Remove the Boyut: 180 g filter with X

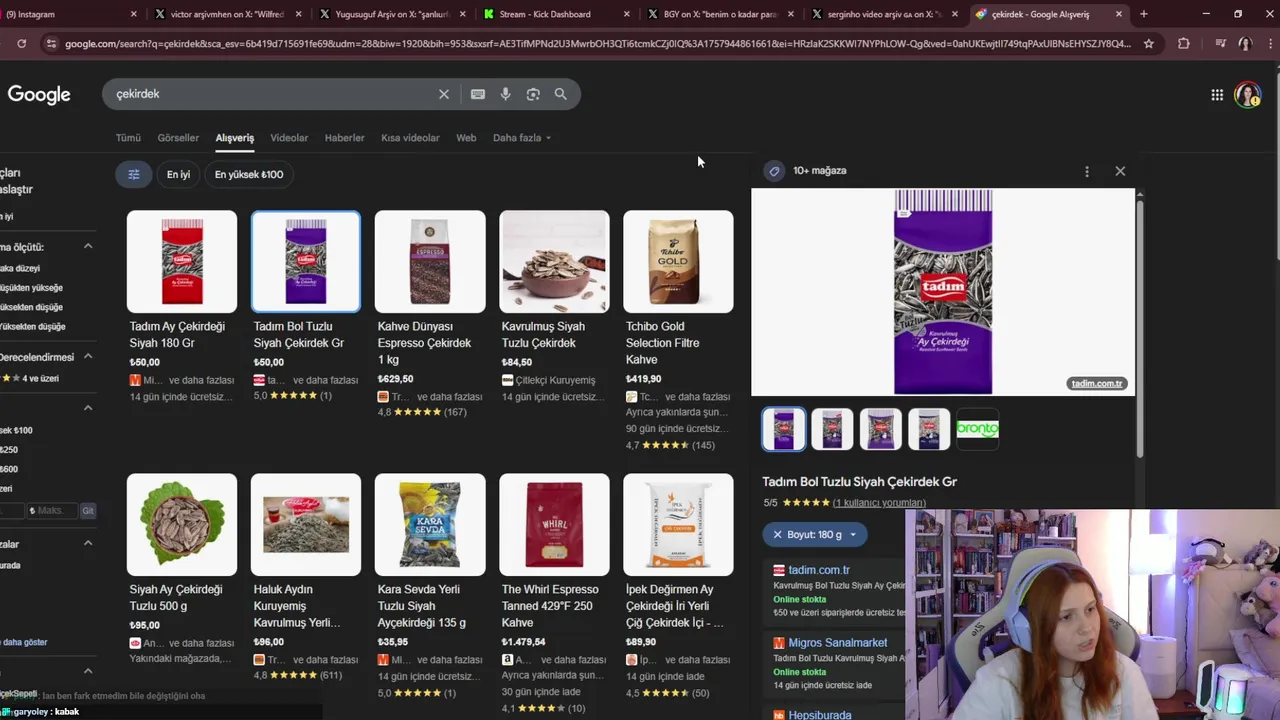coord(777,535)
